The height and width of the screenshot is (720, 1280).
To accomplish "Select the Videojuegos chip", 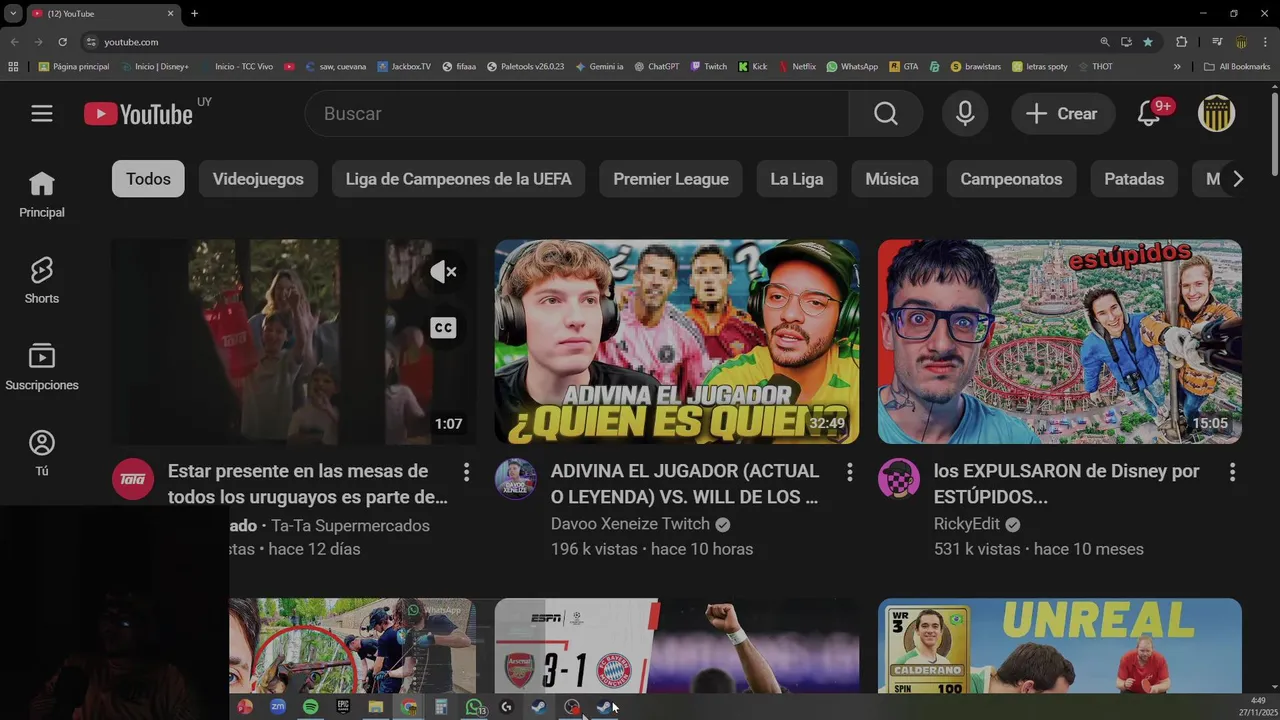I will pyautogui.click(x=258, y=179).
